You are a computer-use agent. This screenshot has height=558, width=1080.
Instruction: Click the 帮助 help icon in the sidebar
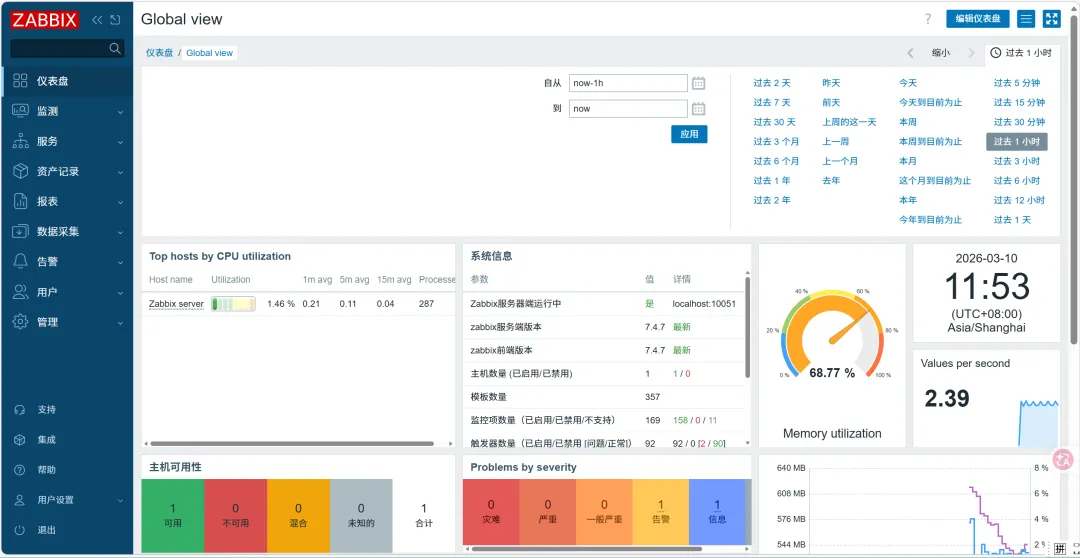click(x=20, y=470)
